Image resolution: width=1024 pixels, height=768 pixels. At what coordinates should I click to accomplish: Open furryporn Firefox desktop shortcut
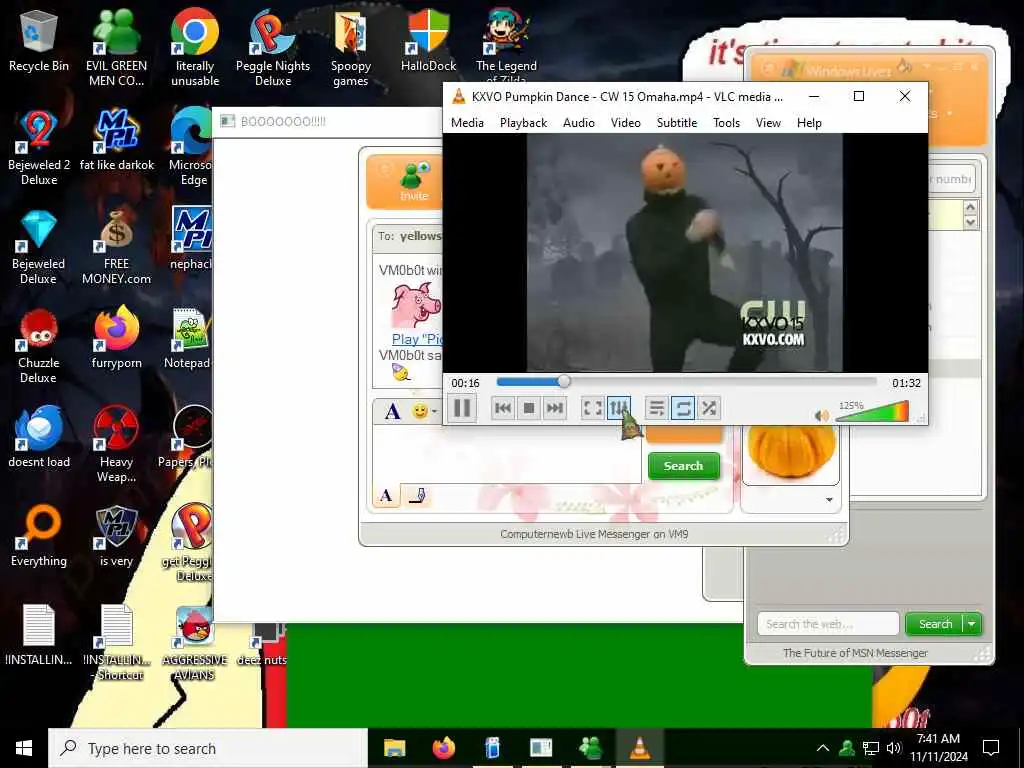pyautogui.click(x=116, y=338)
